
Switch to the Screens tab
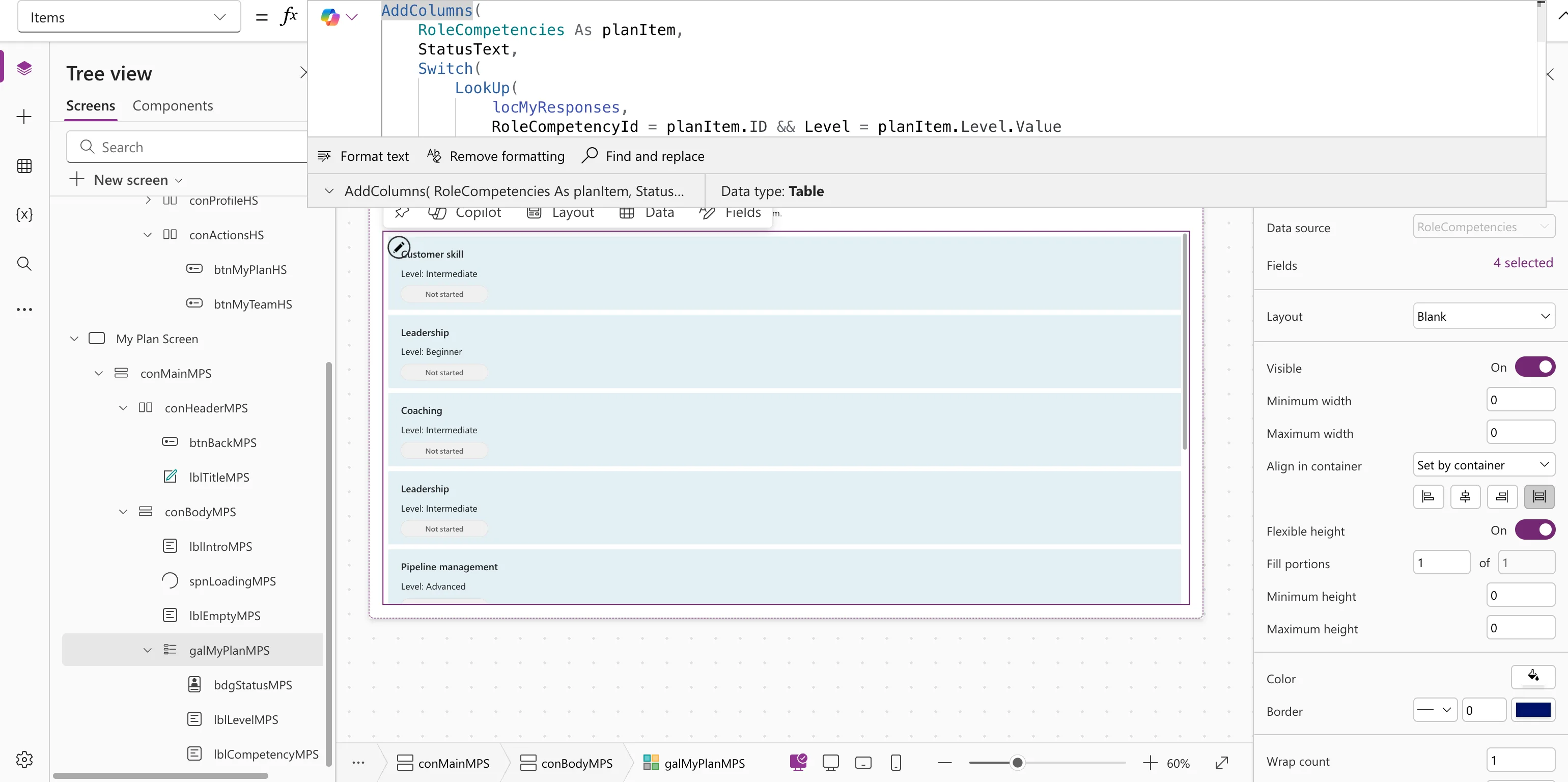coord(91,106)
